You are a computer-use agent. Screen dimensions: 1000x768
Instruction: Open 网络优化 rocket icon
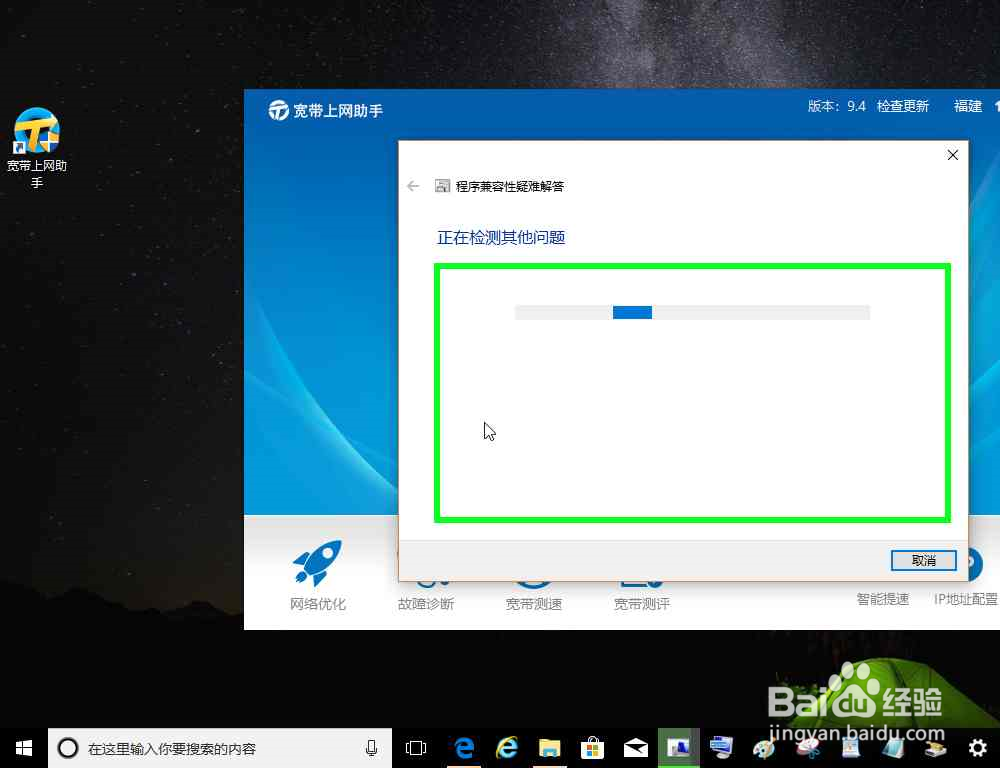pos(317,563)
